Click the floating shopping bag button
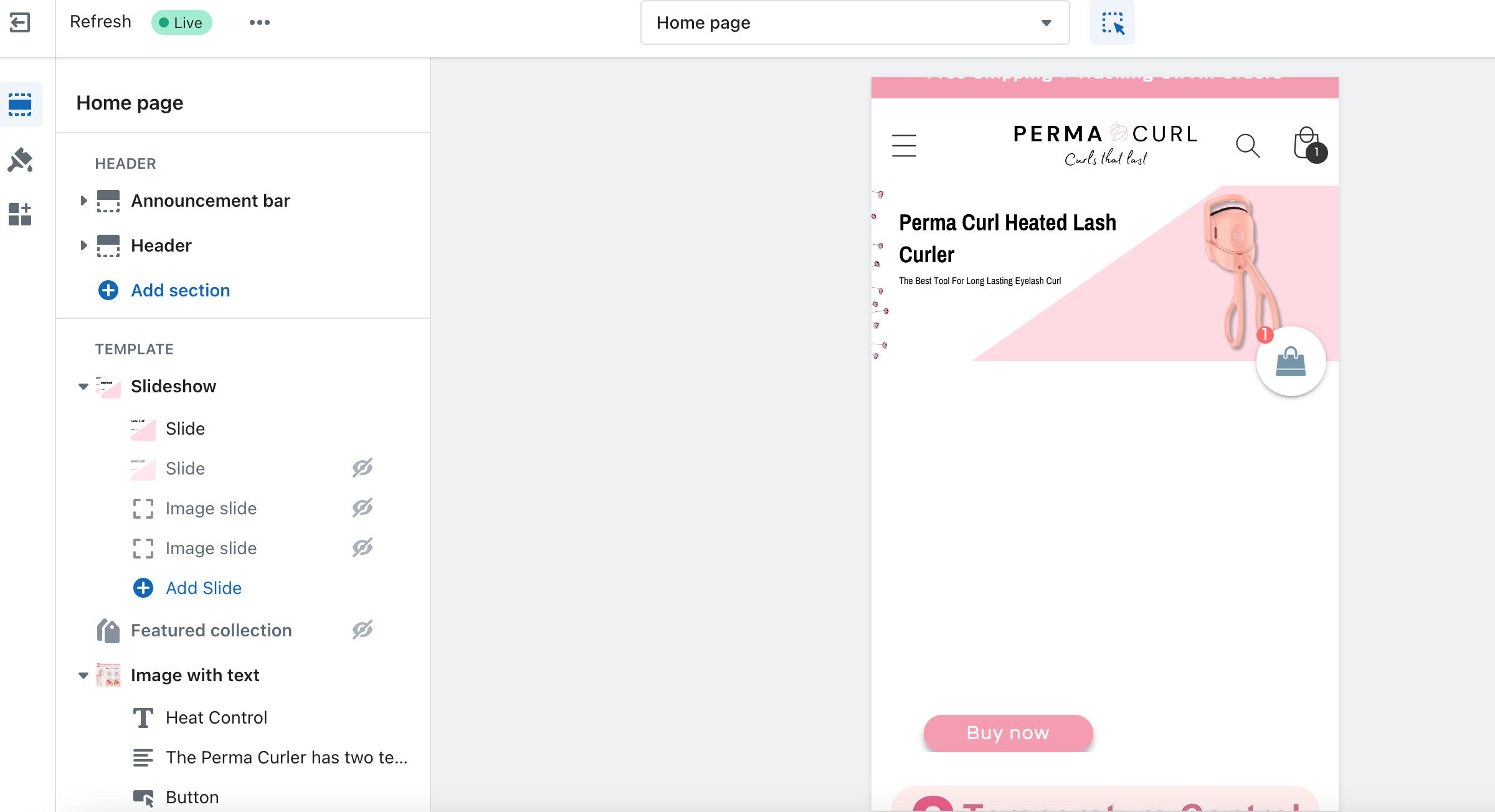The width and height of the screenshot is (1495, 812). [x=1291, y=361]
